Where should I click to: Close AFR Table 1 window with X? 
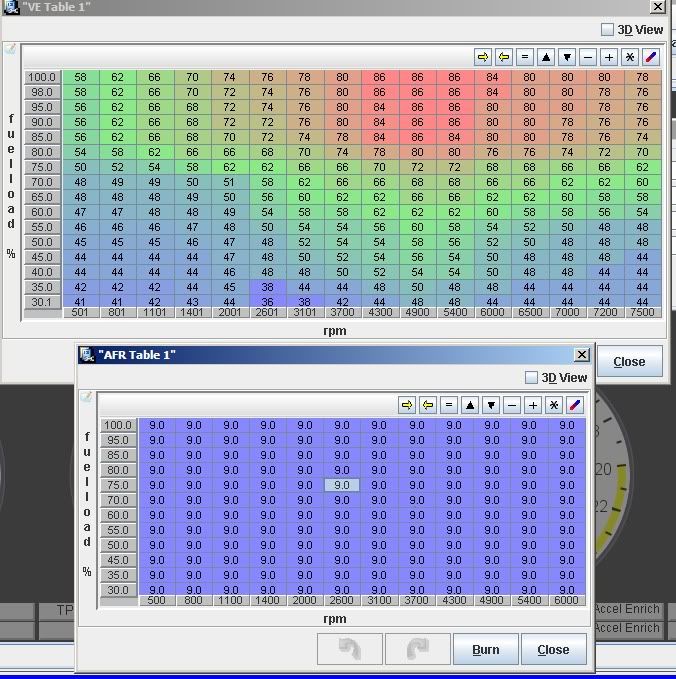(582, 355)
